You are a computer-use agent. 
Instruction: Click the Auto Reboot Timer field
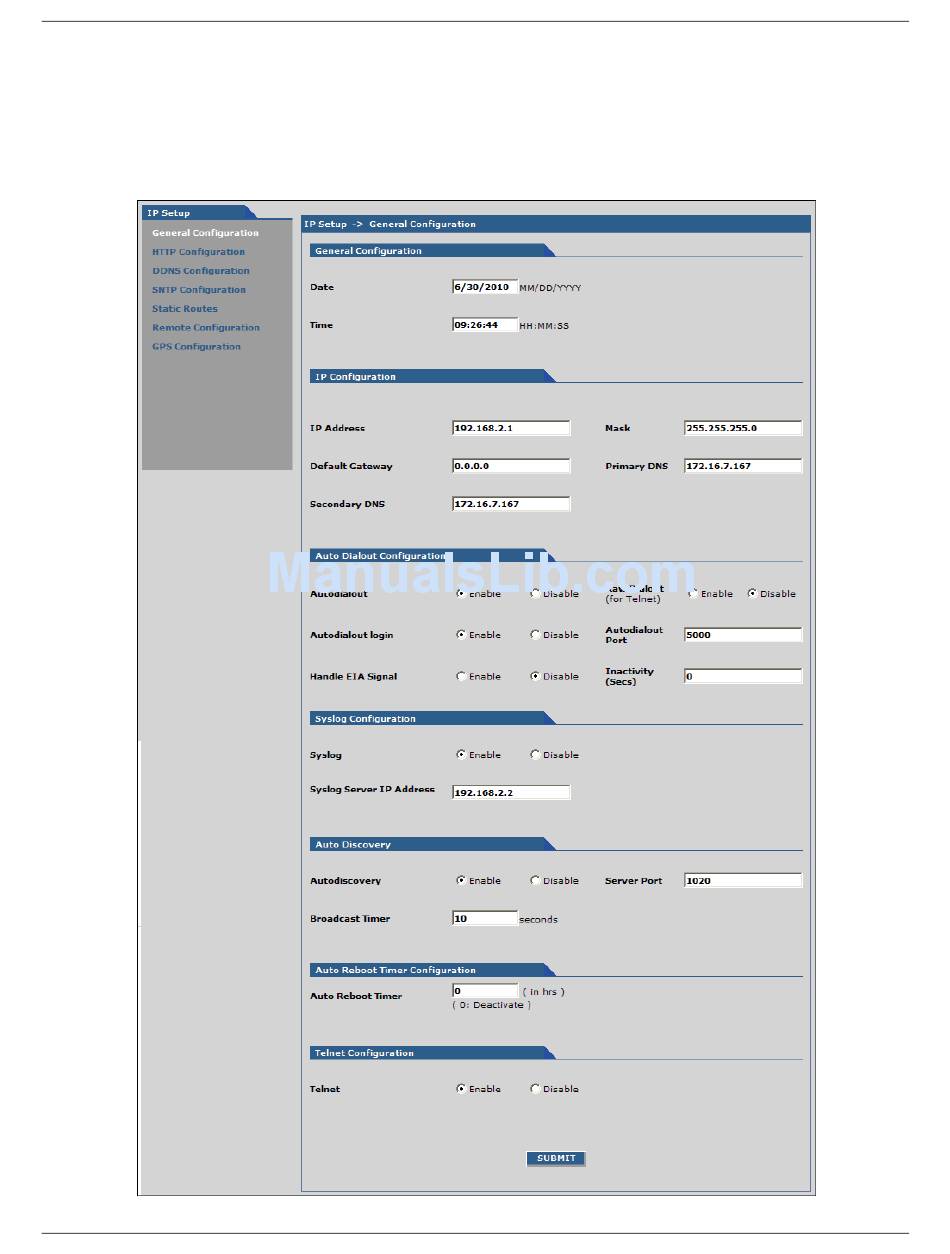[485, 992]
